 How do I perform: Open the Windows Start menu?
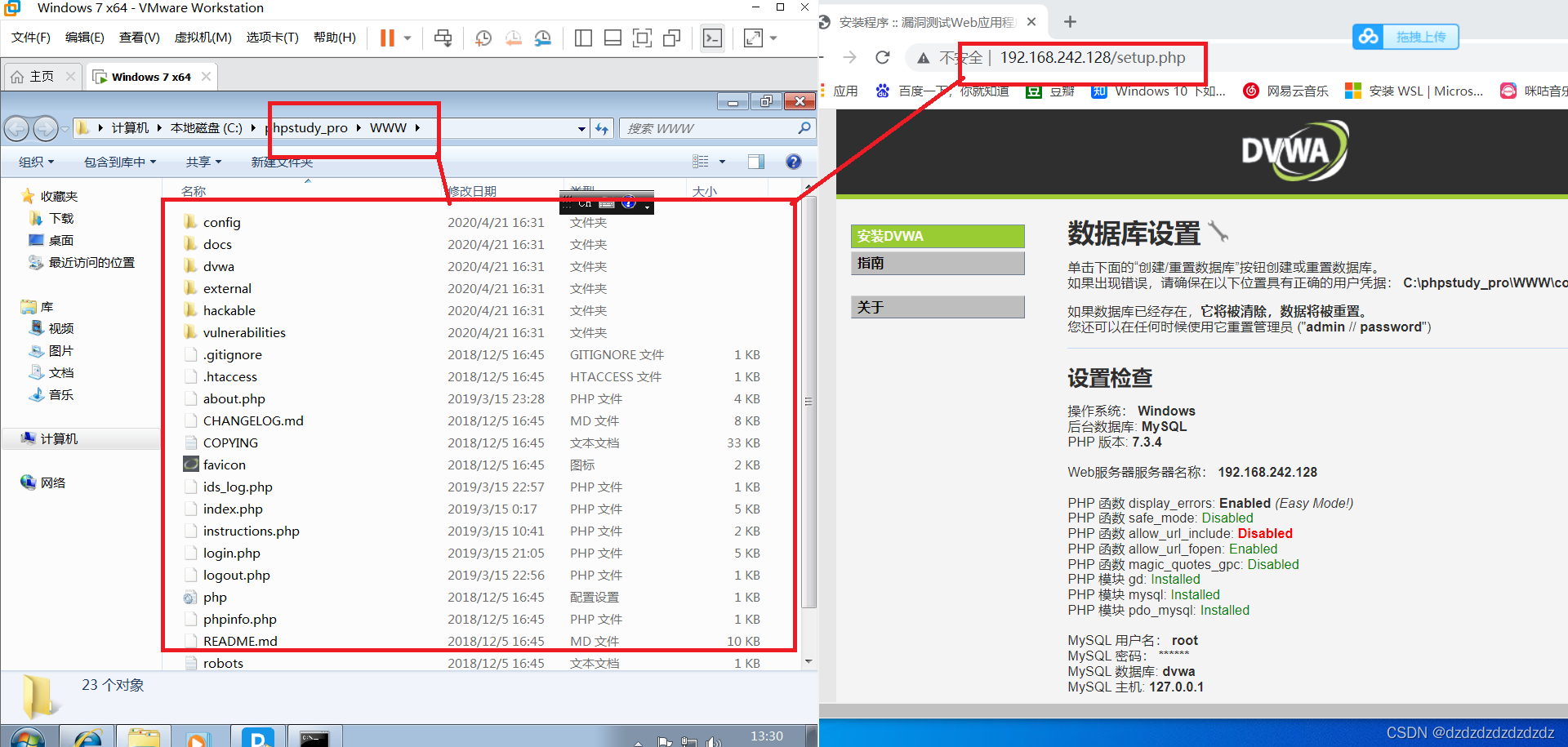28,737
